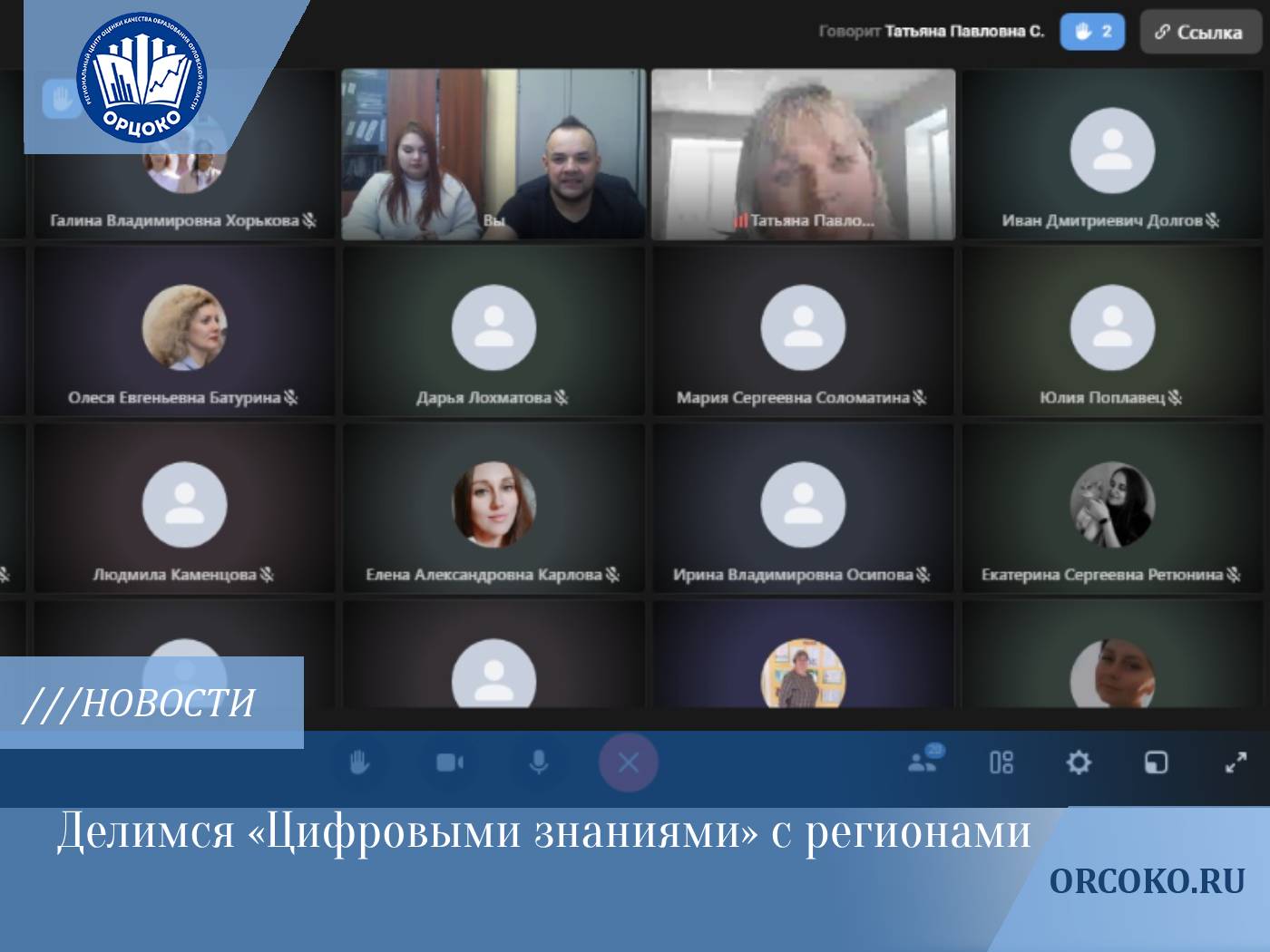Click the ОРЦОКО logo

(x=142, y=78)
